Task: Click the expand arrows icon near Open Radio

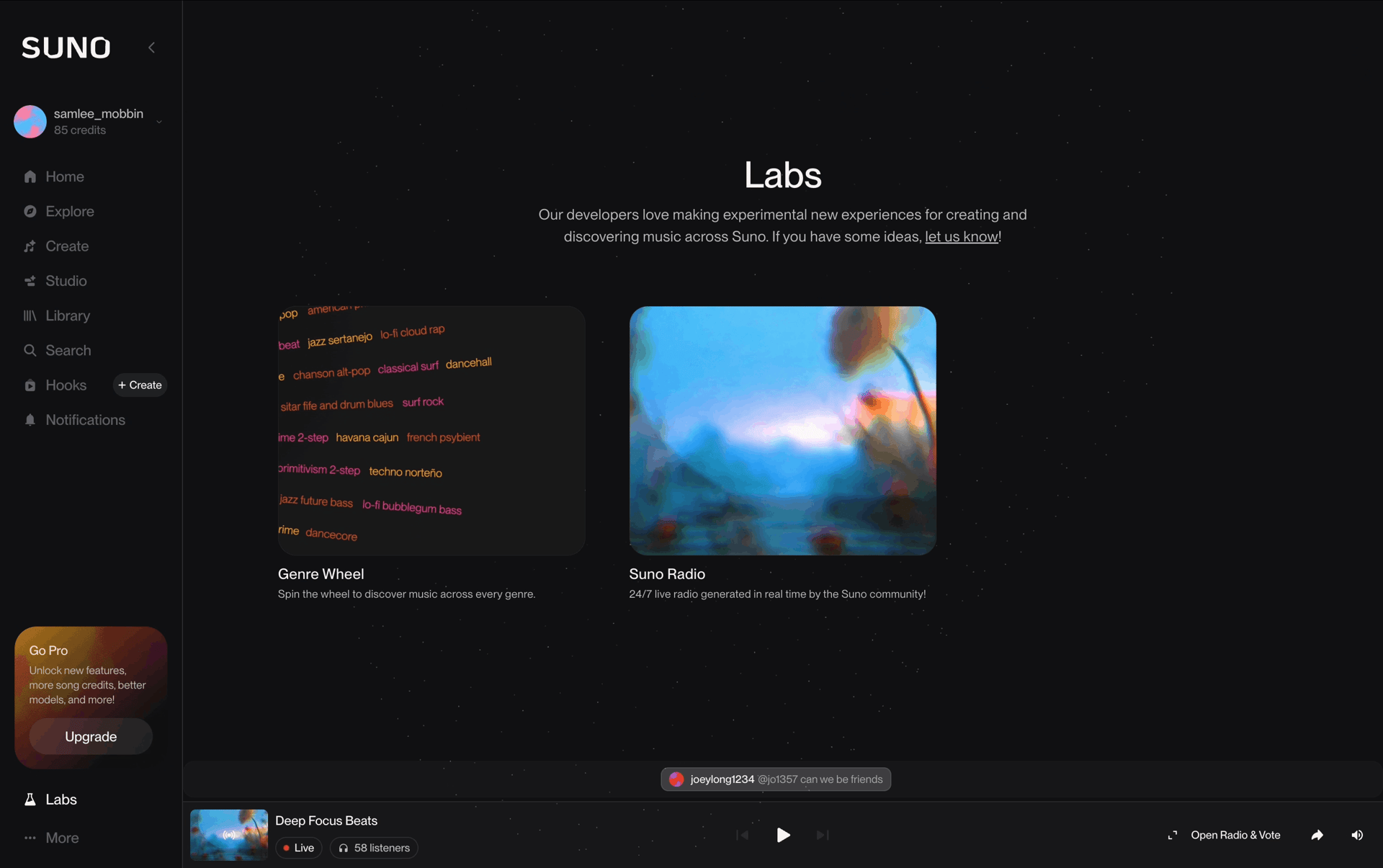Action: coord(1173,835)
